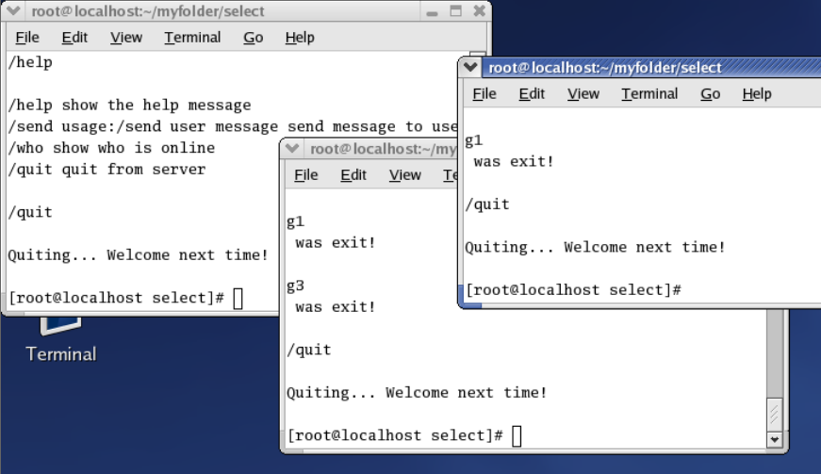
Task: Open Terminal menu in the first terminal window
Action: point(193,37)
